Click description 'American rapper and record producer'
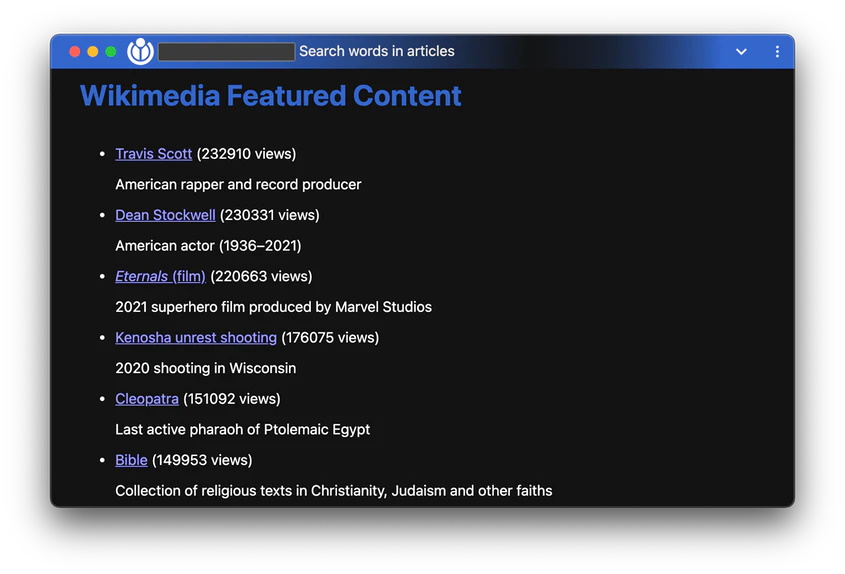 pos(238,184)
